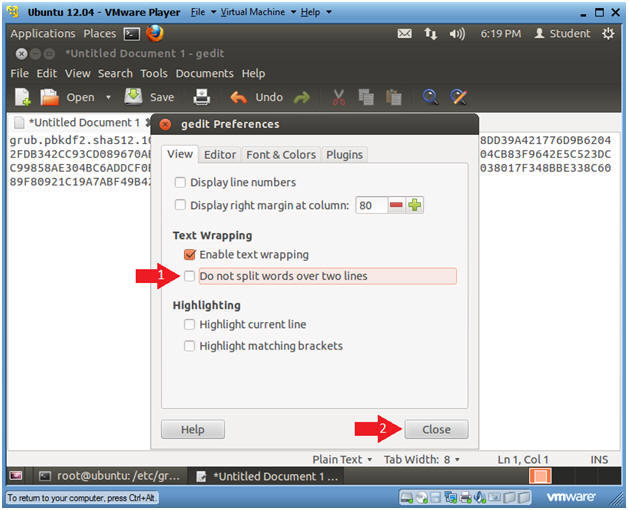Click the Help button in Preferences dialog

coord(193,429)
